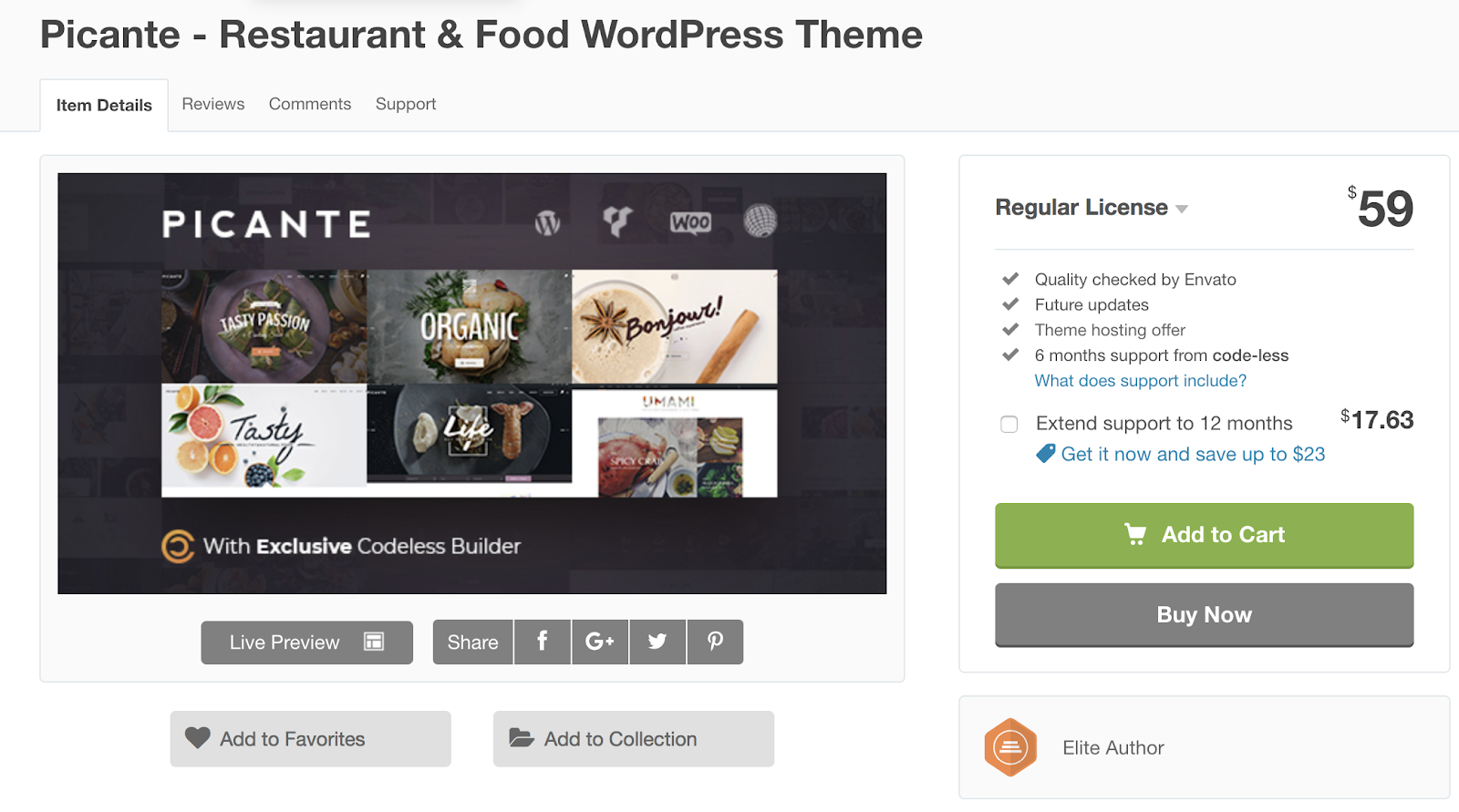Click the Future updates text
The height and width of the screenshot is (812, 1459).
click(1092, 305)
